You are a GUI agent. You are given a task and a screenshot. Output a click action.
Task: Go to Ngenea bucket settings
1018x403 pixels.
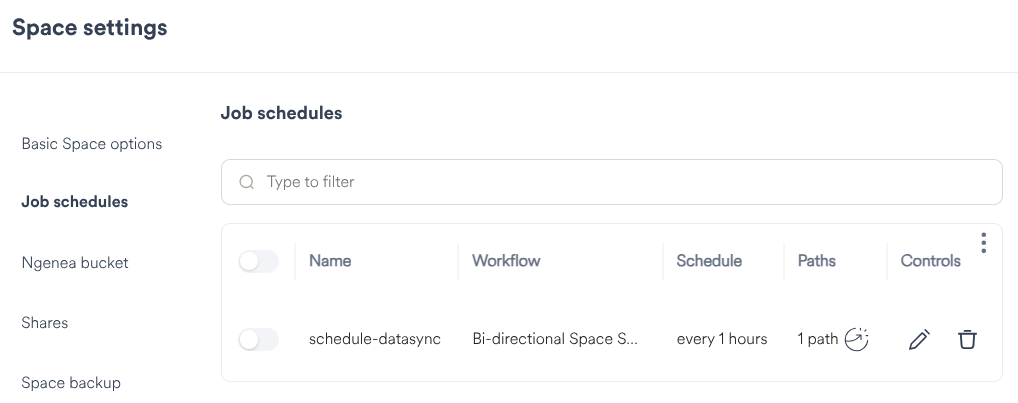(75, 263)
